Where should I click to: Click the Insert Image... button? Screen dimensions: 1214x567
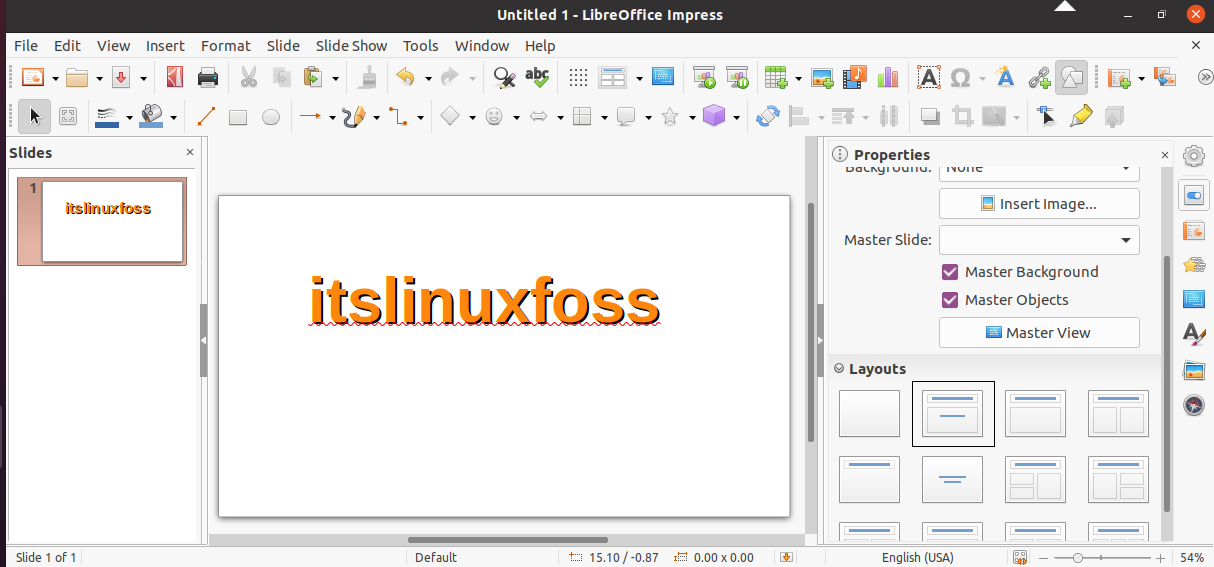pyautogui.click(x=1039, y=204)
